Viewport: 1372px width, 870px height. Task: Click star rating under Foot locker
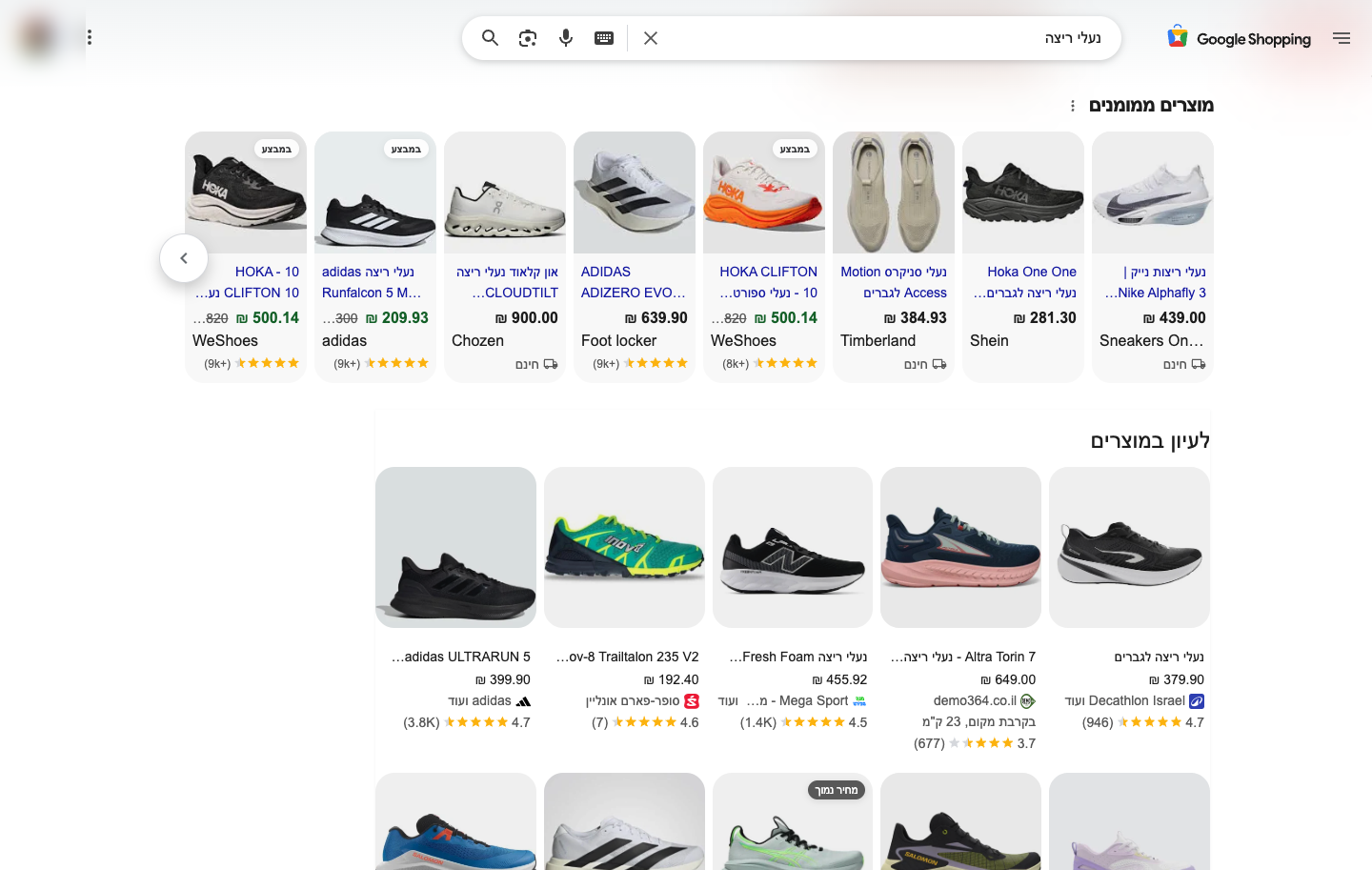[x=656, y=363]
